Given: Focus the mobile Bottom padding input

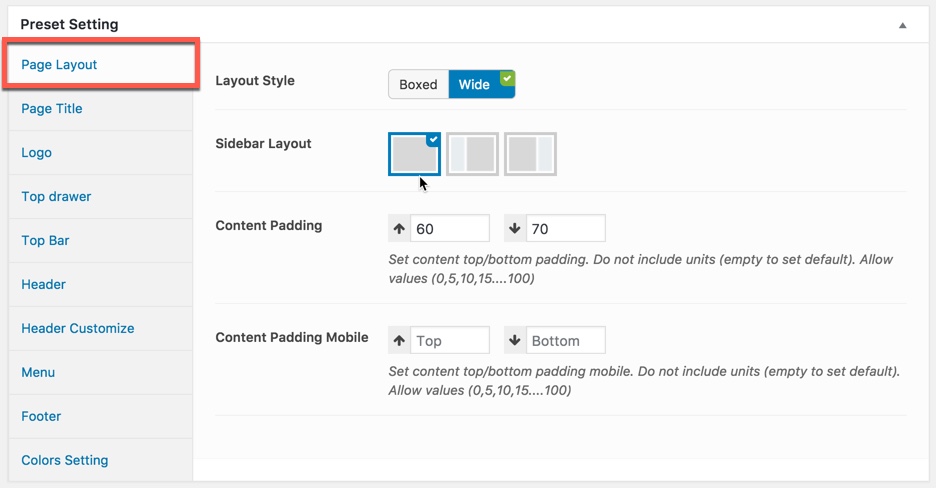Looking at the screenshot, I should tap(566, 340).
